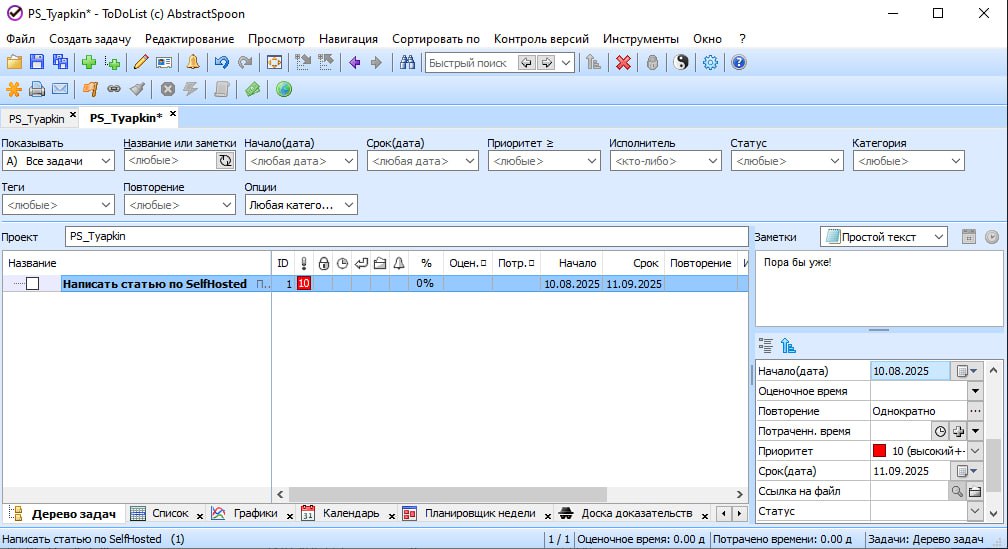
Task: Click the printer icon in toolbar
Action: (37, 89)
